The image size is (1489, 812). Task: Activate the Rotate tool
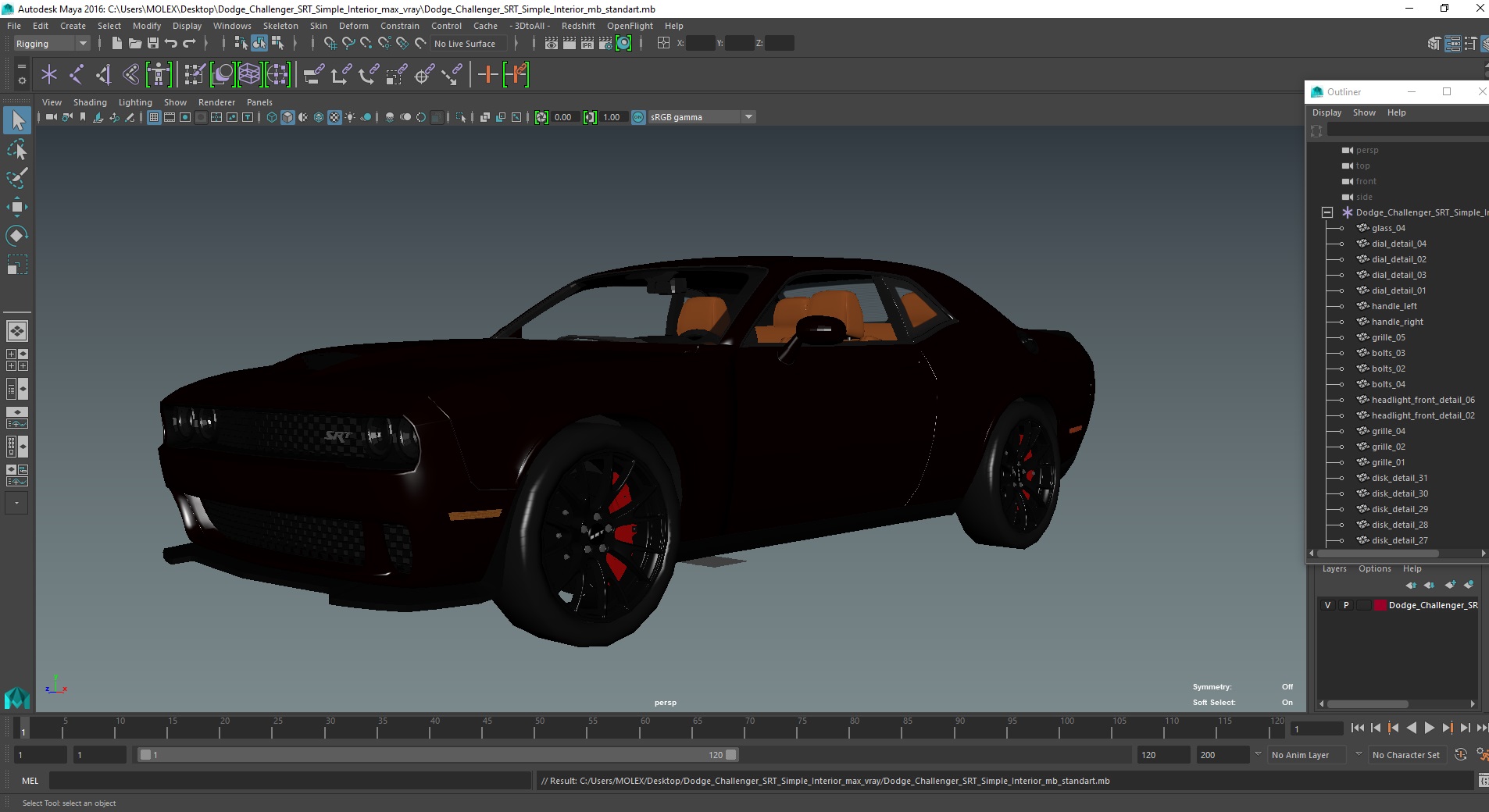17,236
